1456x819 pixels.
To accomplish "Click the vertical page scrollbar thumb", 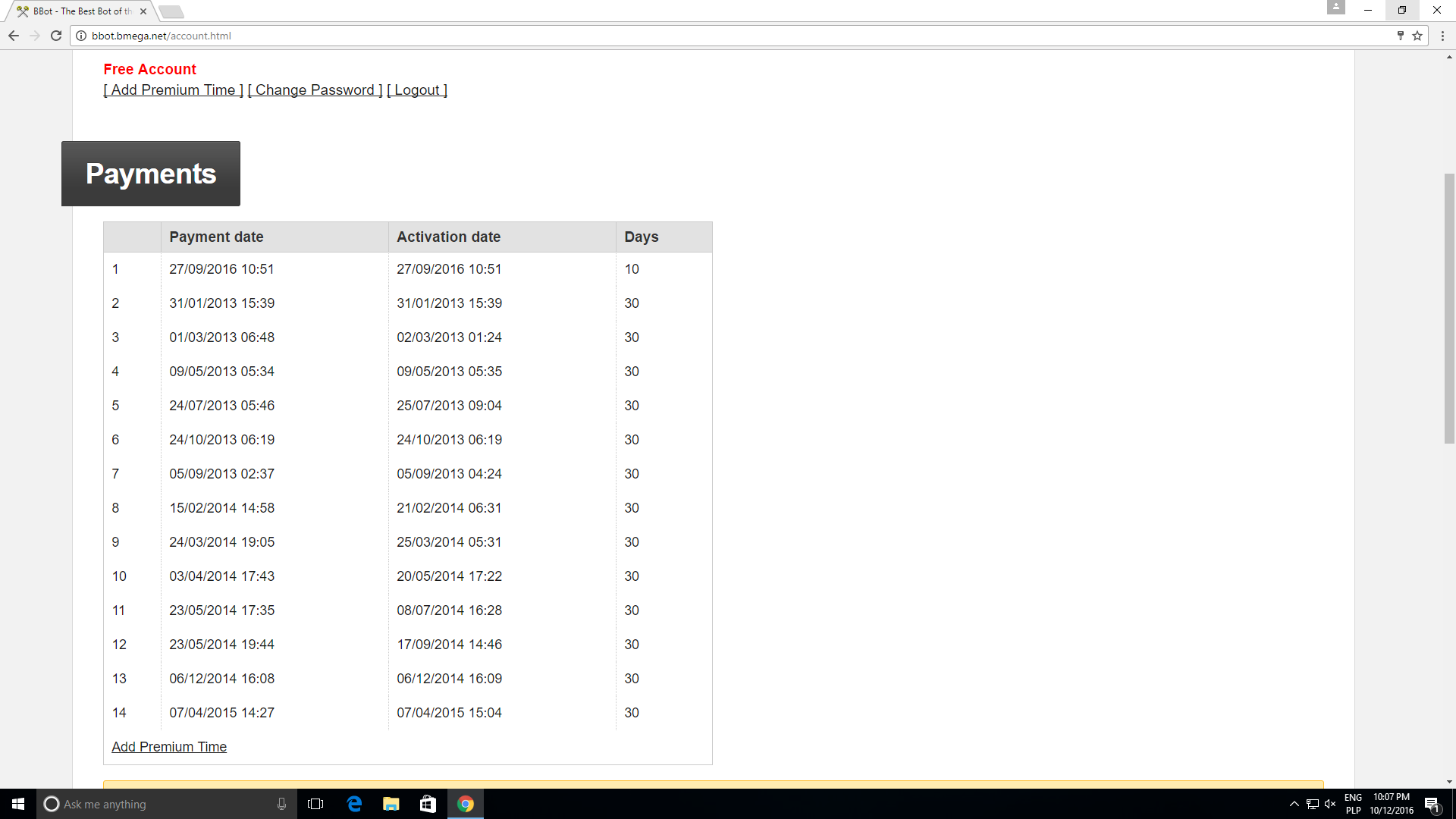I will point(1449,307).
